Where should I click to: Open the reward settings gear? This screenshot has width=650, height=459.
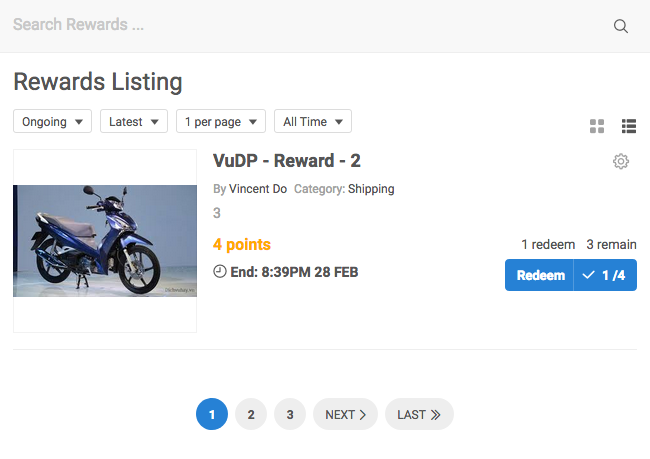pos(621,161)
